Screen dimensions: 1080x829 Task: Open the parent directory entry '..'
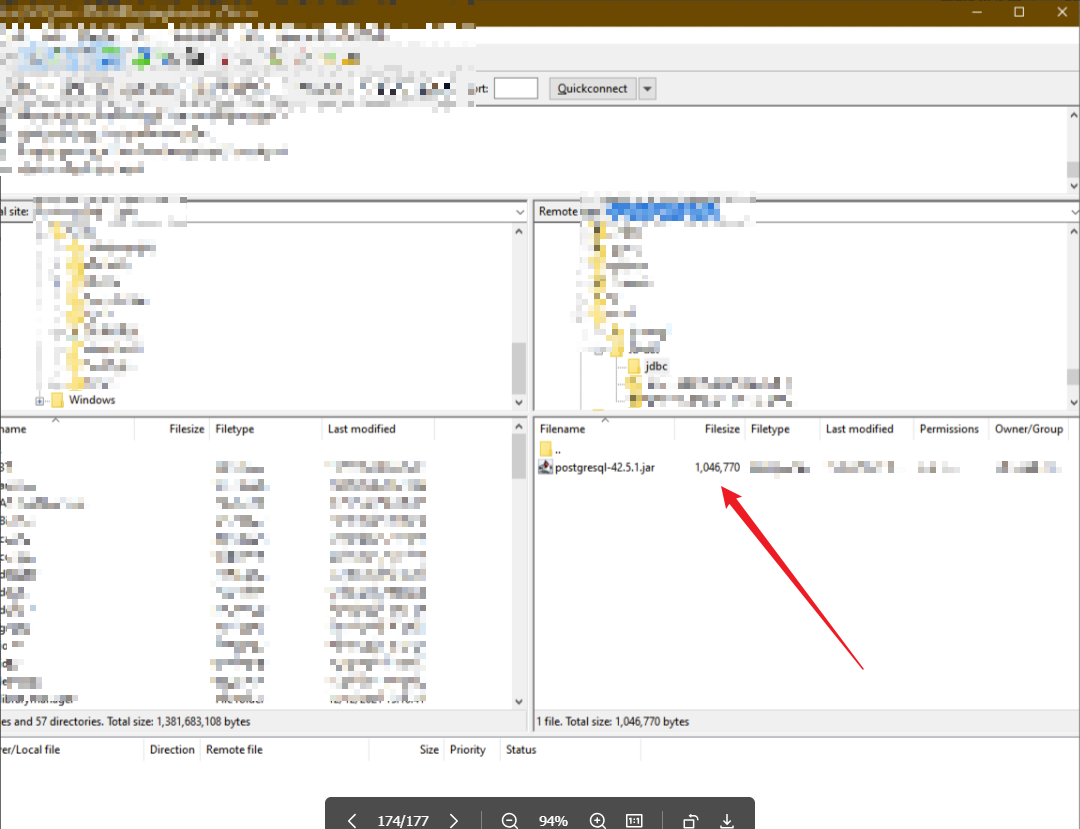click(552, 448)
